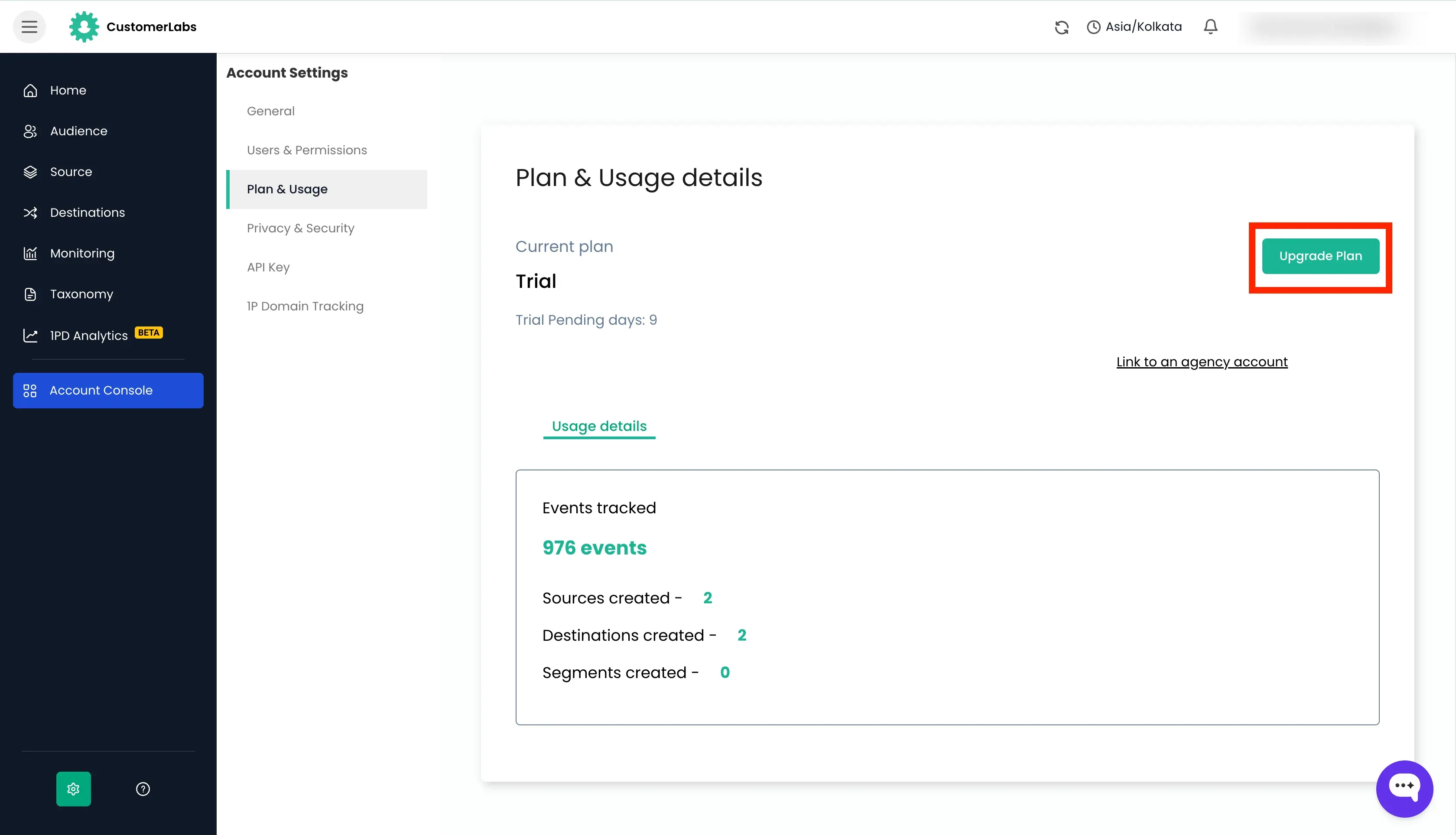Click Upgrade Plan button

click(1321, 256)
